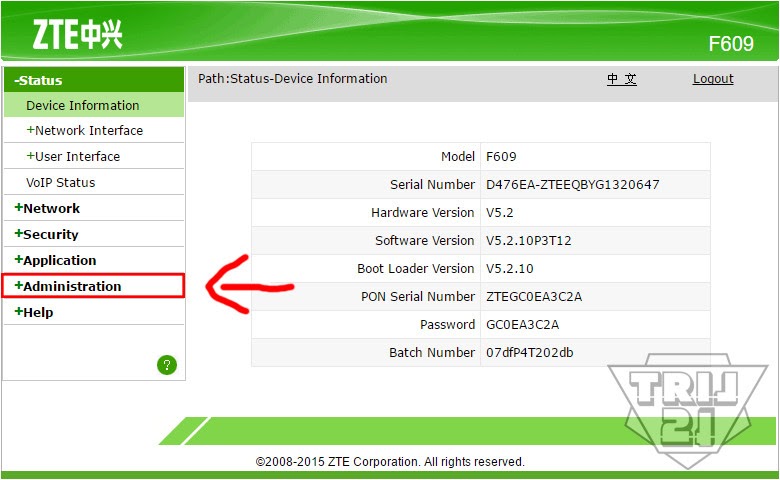Click the PON Serial Number label

click(418, 296)
